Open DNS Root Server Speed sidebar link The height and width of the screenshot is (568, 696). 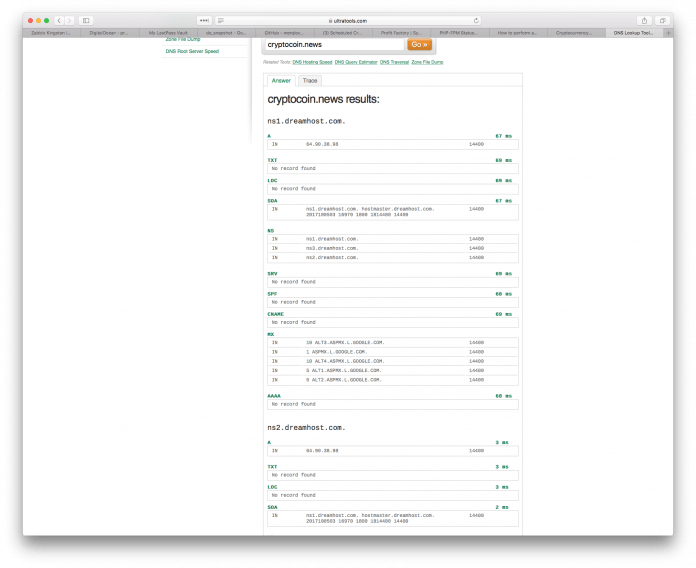point(192,51)
